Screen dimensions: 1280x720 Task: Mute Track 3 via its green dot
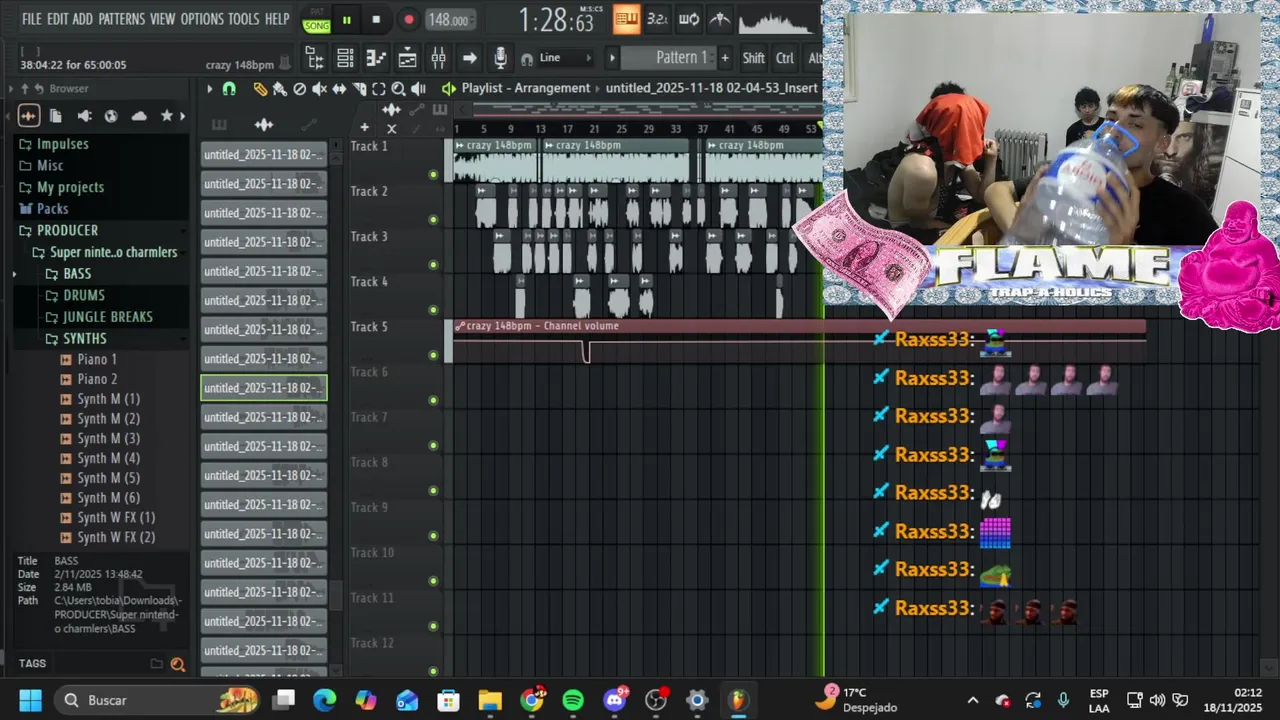click(x=433, y=265)
